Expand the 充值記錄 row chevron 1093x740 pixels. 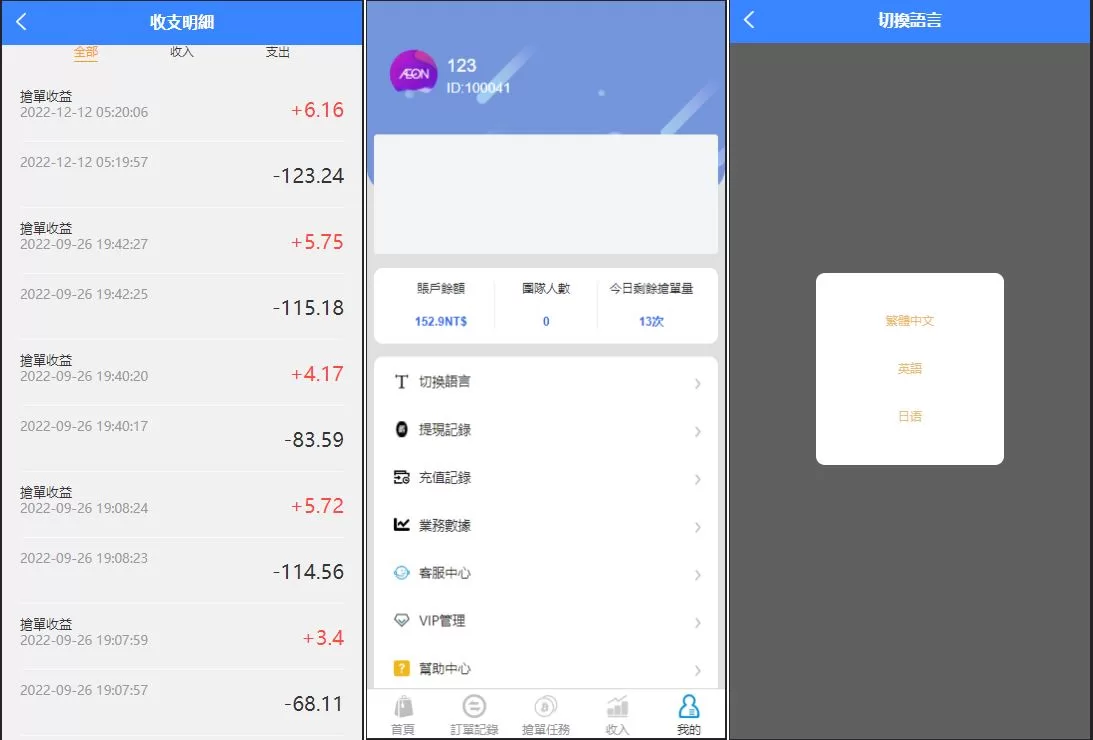(x=698, y=479)
